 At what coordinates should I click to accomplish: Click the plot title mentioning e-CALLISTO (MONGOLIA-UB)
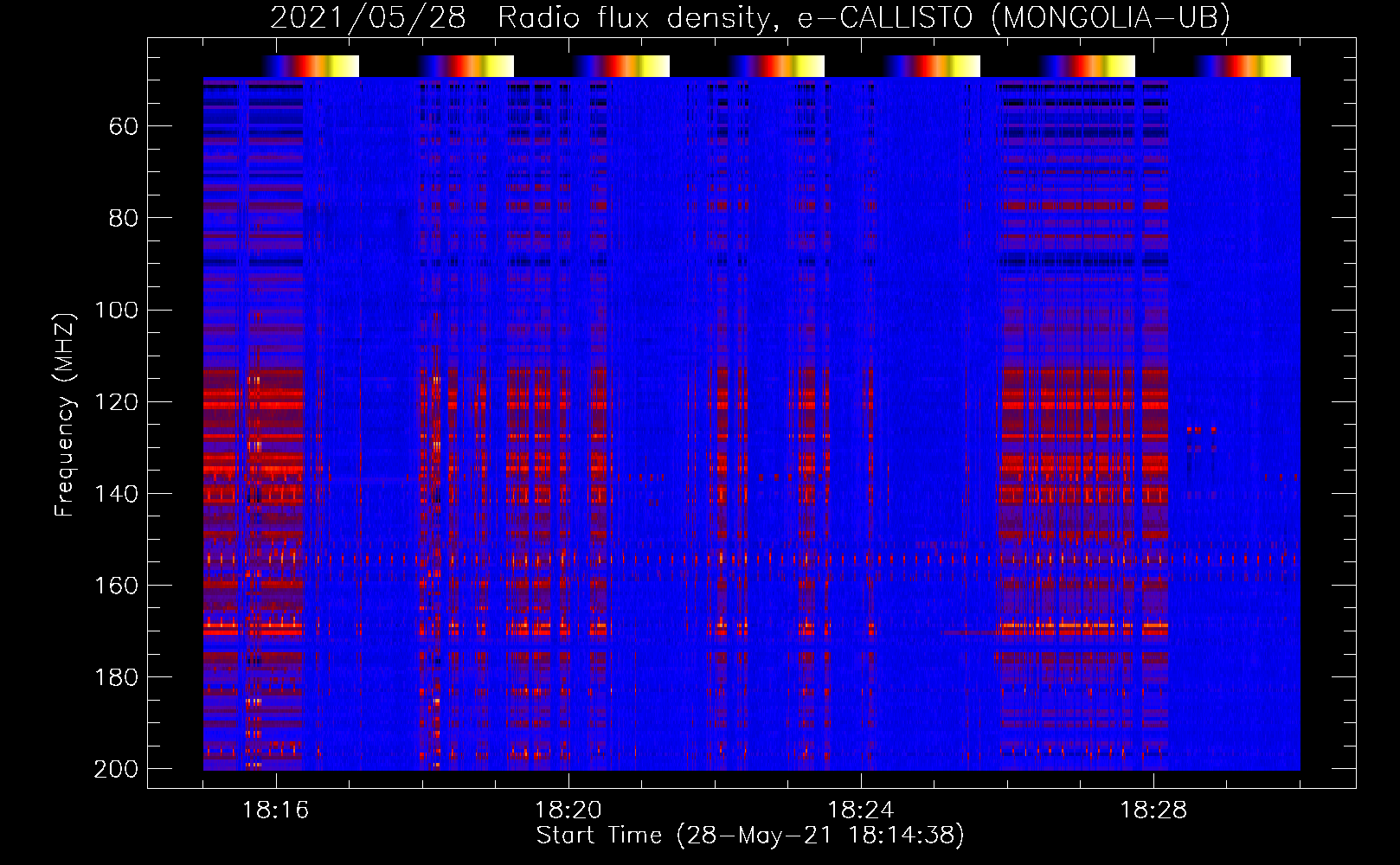pos(749,18)
